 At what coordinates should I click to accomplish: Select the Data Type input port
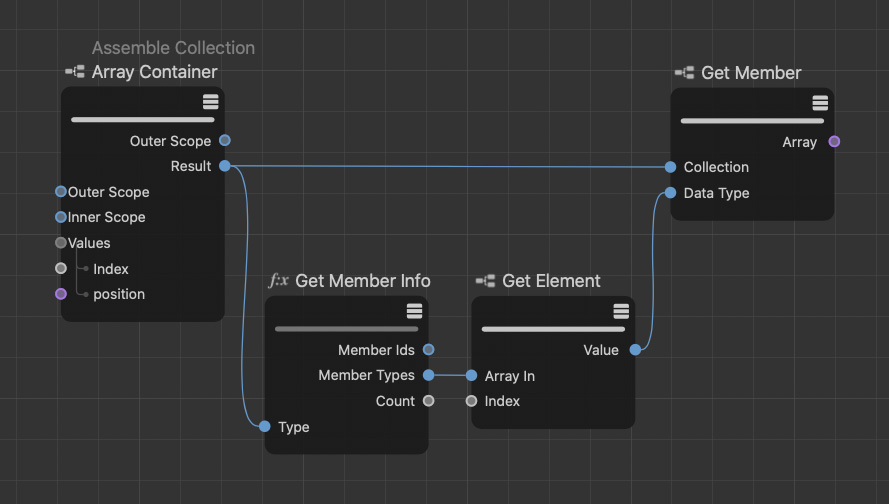[670, 193]
